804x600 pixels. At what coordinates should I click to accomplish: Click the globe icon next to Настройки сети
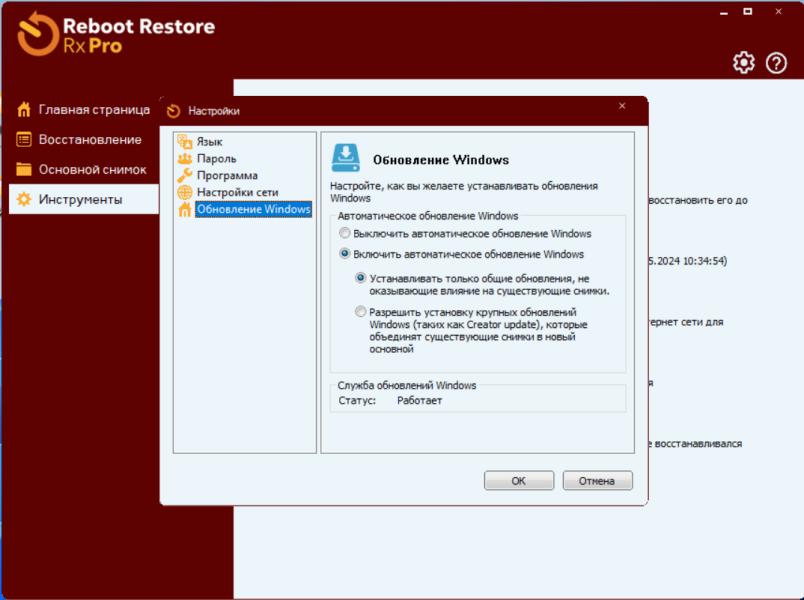click(x=185, y=192)
